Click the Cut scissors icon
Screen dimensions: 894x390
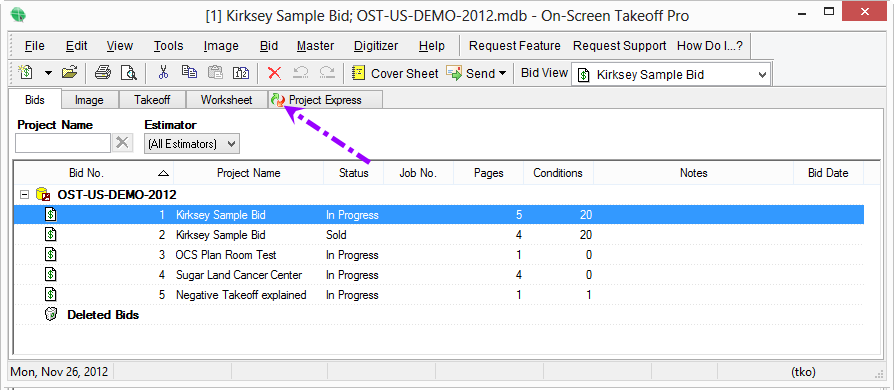coord(164,73)
